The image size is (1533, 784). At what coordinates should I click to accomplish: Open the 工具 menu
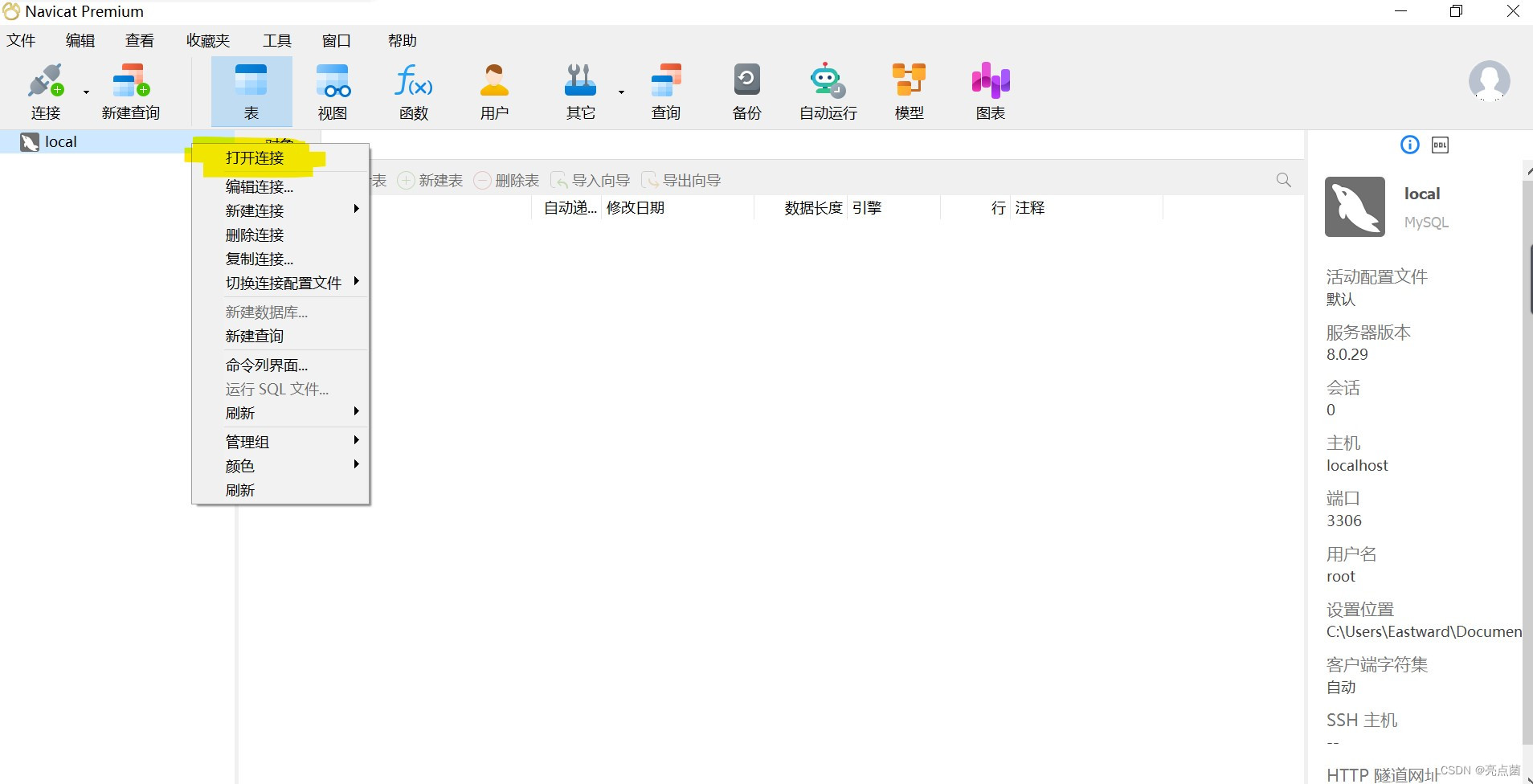click(277, 40)
